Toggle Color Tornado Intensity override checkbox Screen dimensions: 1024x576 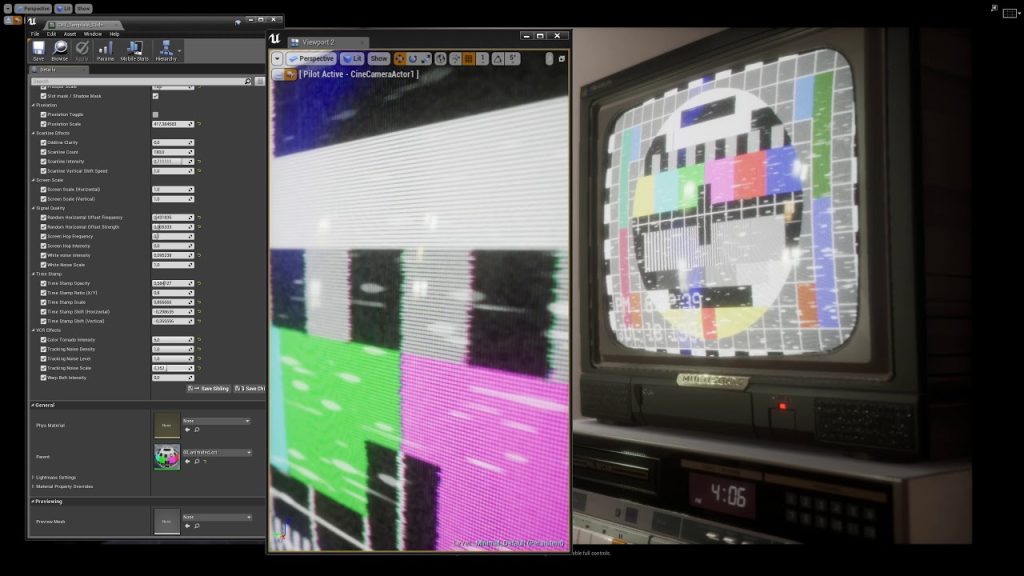point(44,340)
